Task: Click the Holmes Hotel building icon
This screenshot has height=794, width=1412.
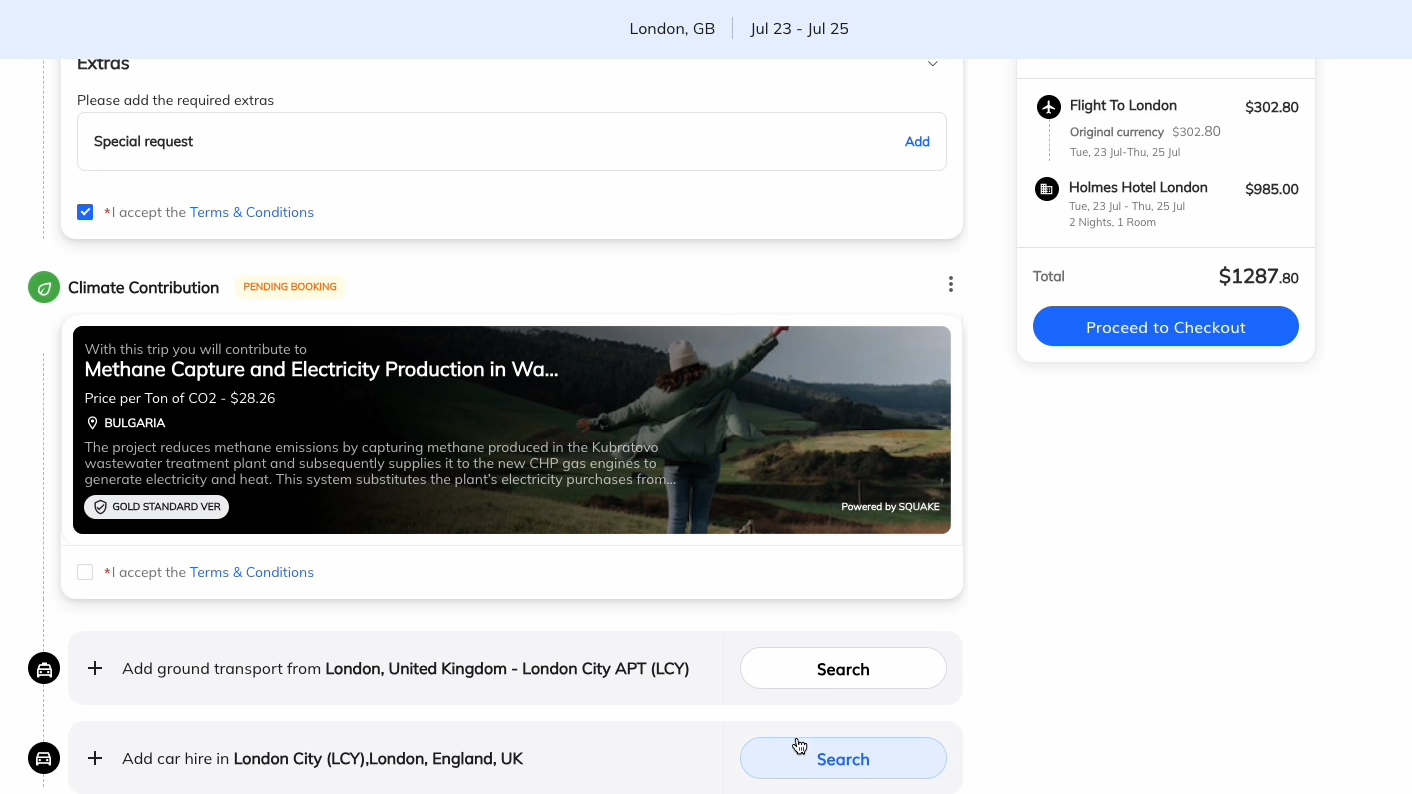Action: coord(1047,189)
